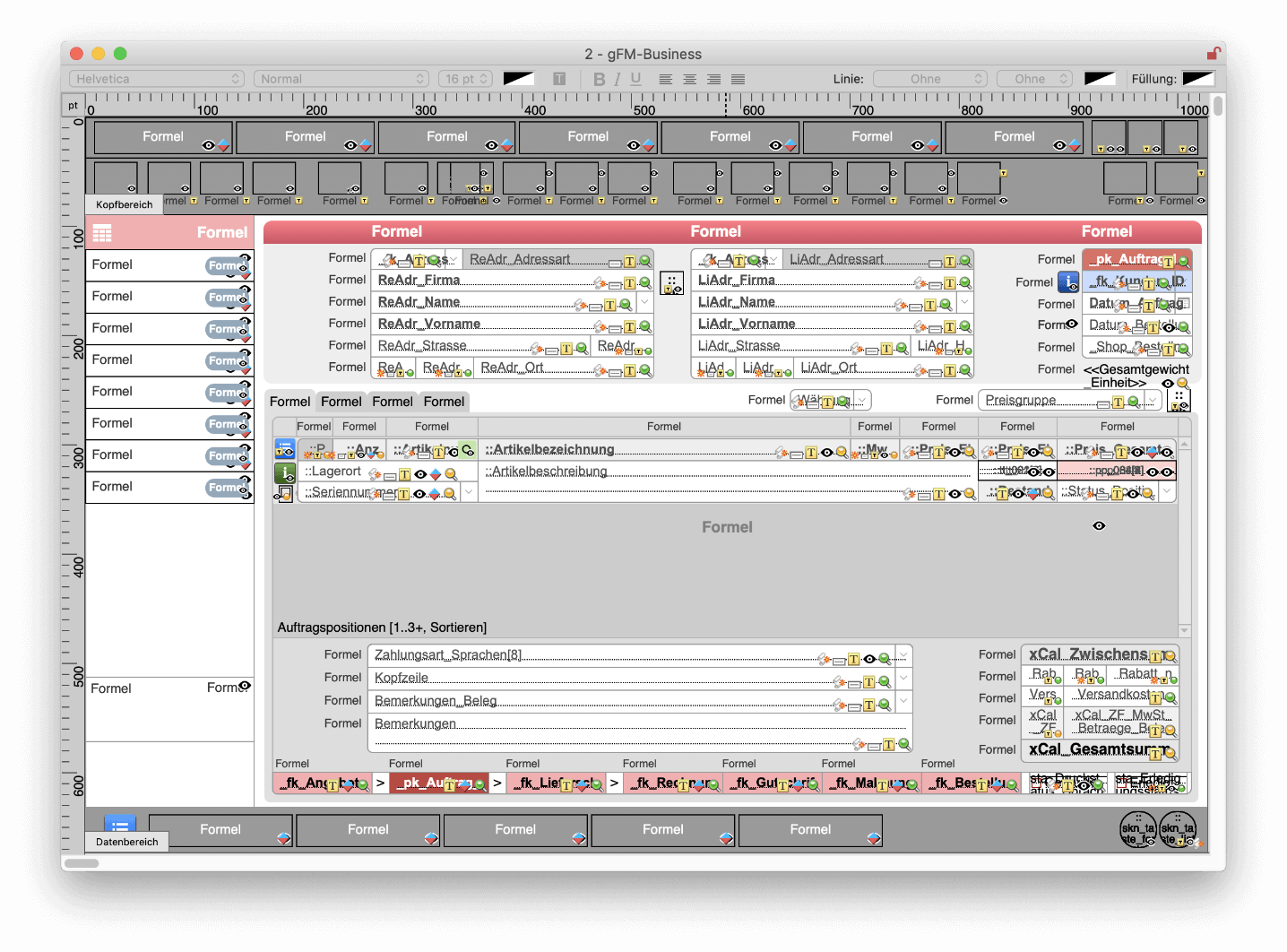1287x952 pixels.
Task: Click the green info icon beside Lagerort
Action: pos(284,472)
